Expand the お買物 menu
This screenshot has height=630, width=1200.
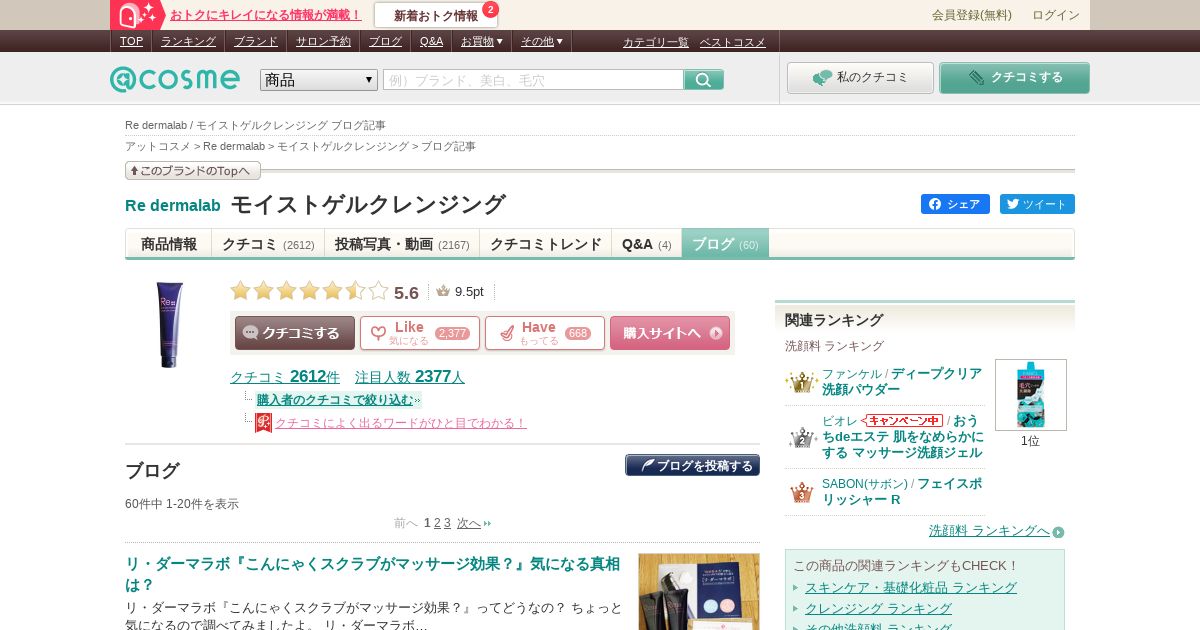click(x=482, y=41)
